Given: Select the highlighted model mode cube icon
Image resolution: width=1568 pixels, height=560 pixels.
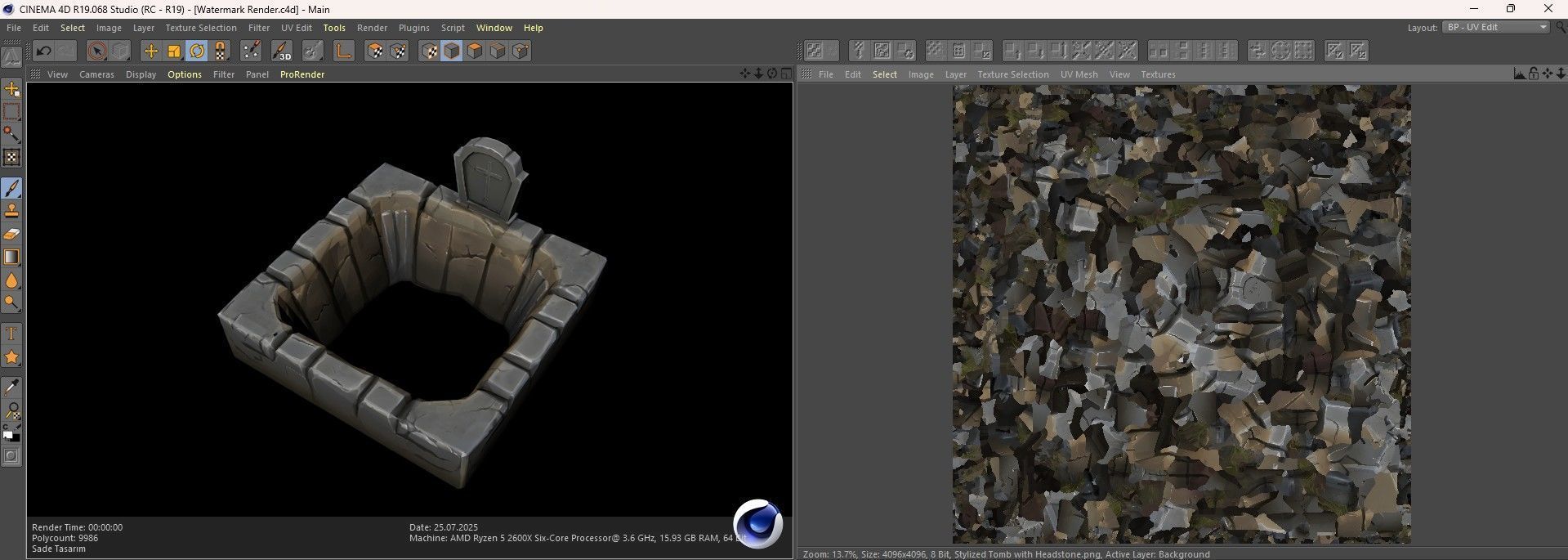Looking at the screenshot, I should 452,51.
